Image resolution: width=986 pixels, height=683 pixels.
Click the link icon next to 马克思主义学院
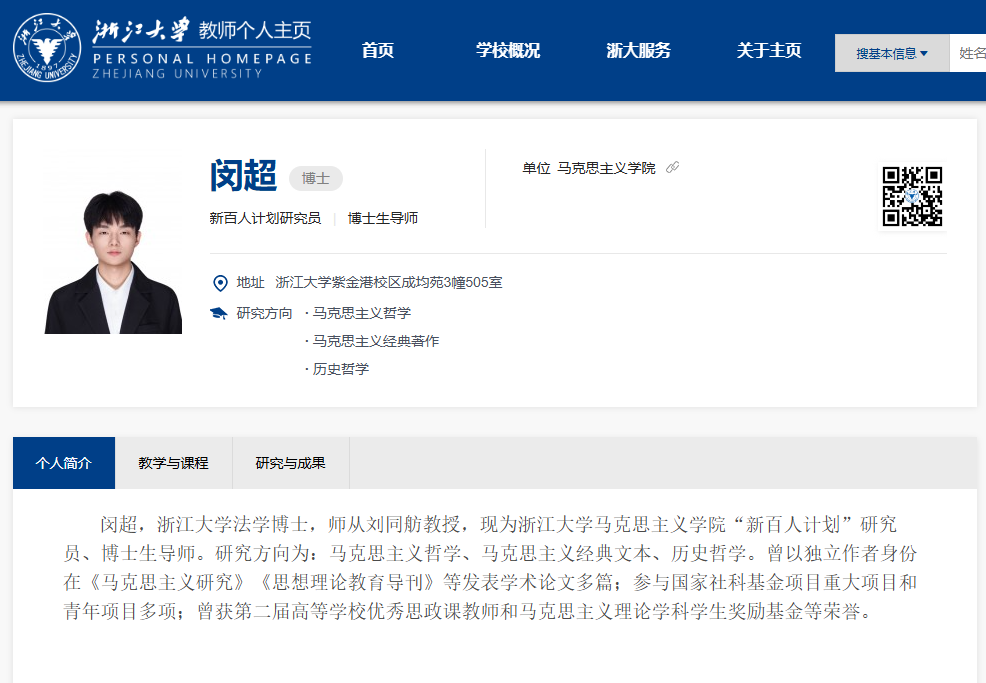pyautogui.click(x=672, y=167)
